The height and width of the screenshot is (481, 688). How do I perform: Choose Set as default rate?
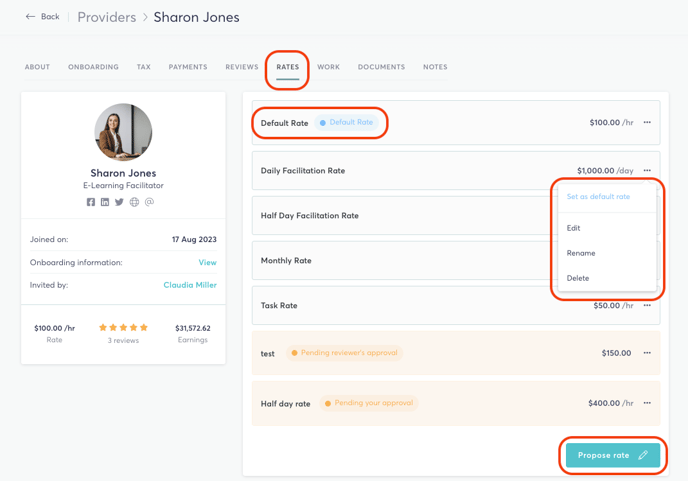pyautogui.click(x=598, y=197)
